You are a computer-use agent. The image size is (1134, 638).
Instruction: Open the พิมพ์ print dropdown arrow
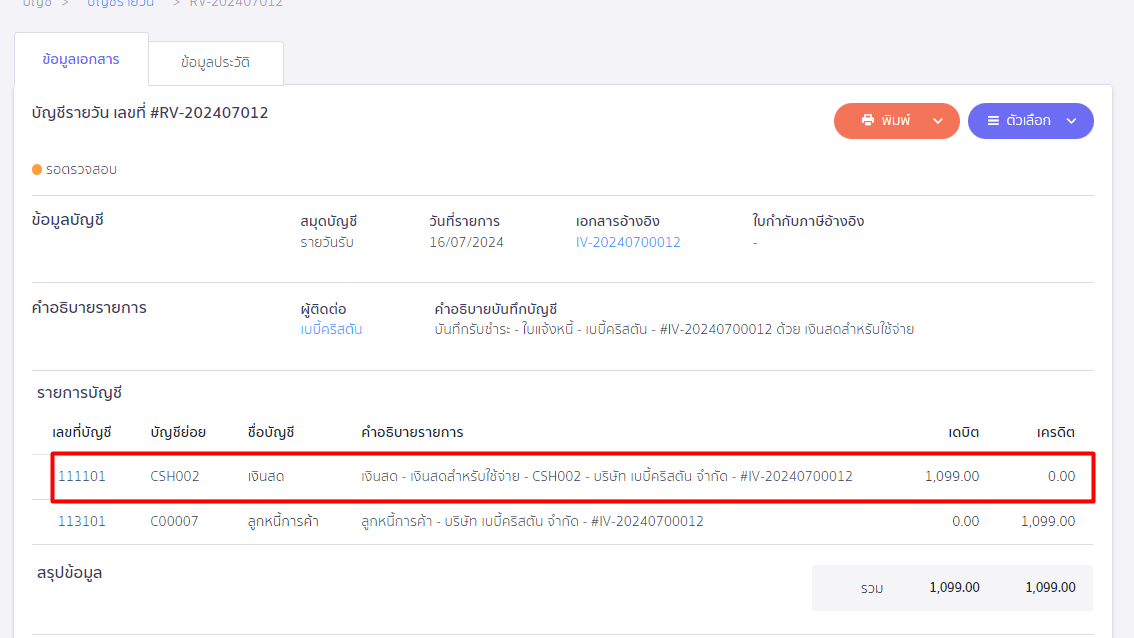click(x=938, y=120)
